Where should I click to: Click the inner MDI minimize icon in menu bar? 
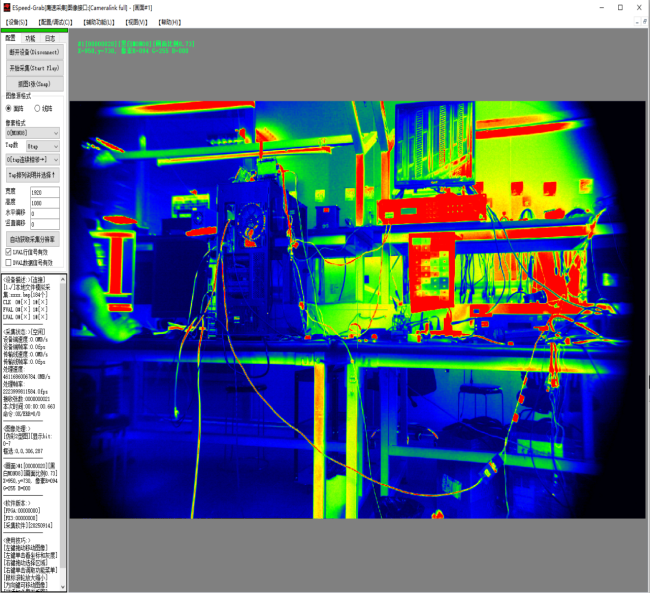[637, 22]
